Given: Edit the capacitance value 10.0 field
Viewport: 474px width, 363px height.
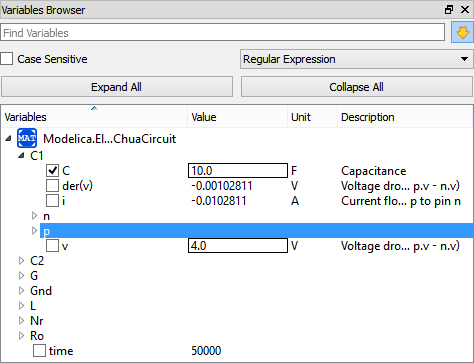Looking at the screenshot, I should (238, 171).
